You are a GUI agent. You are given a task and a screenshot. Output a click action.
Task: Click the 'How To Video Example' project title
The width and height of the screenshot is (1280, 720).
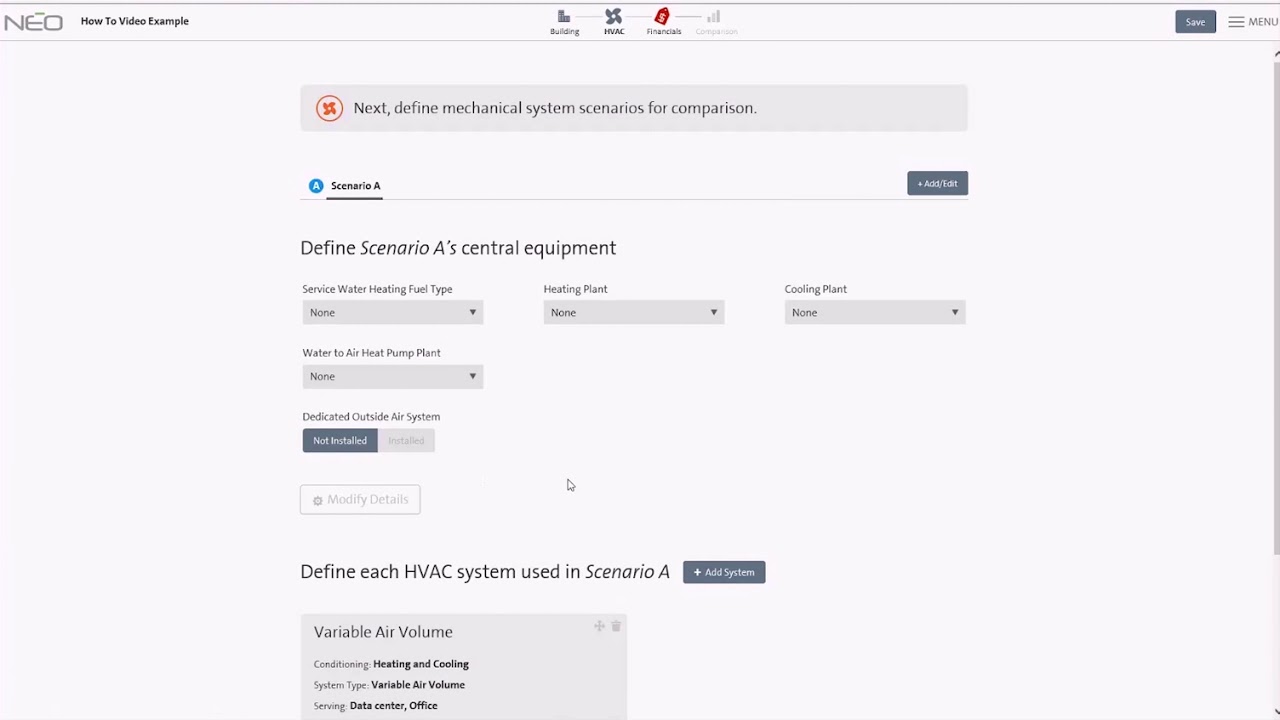[135, 21]
